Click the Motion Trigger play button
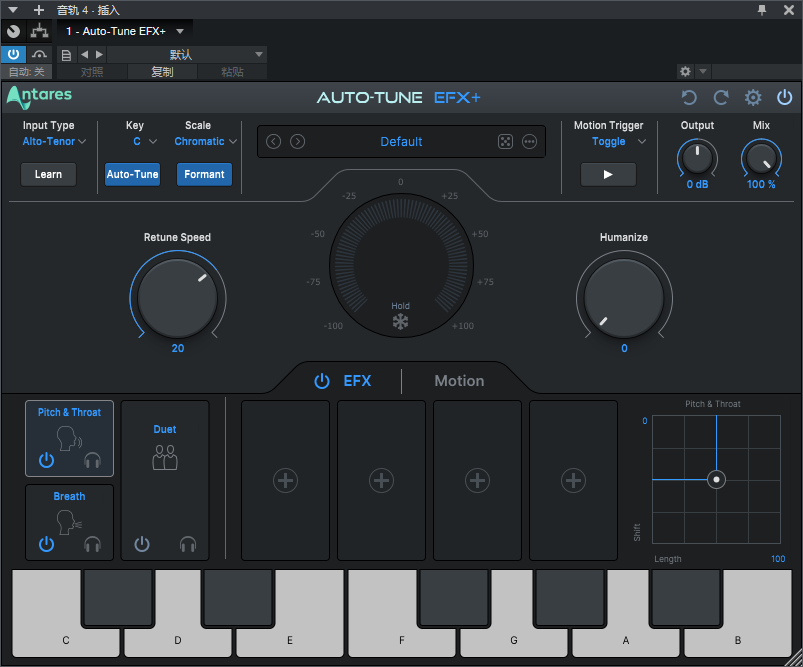This screenshot has width=803, height=667. pyautogui.click(x=608, y=174)
